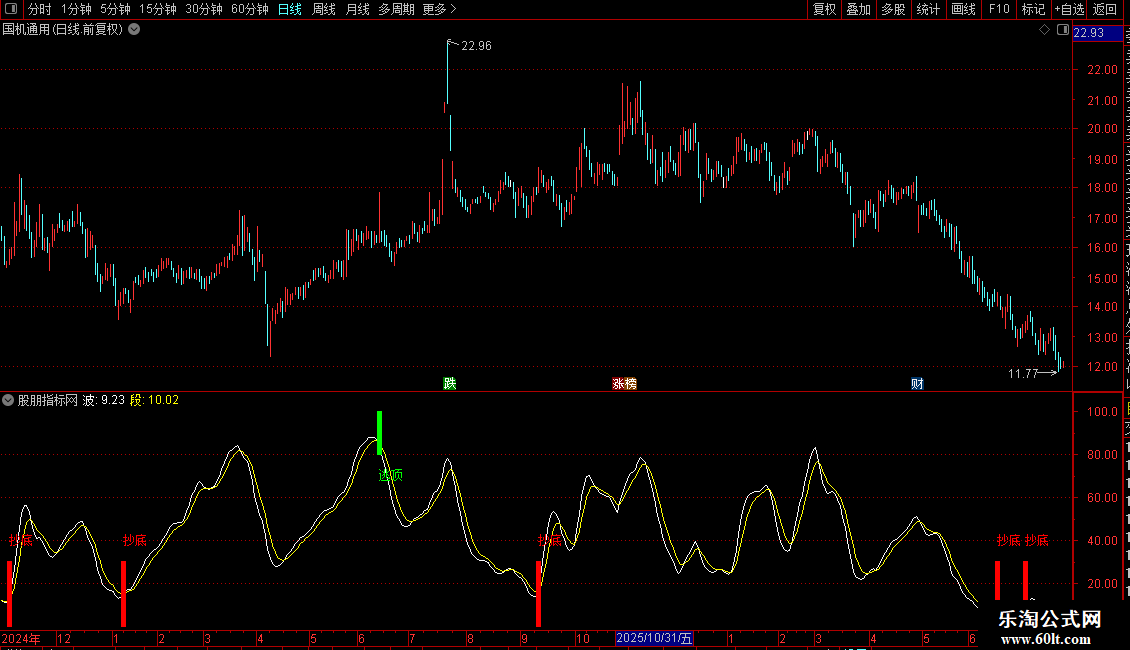Click the 20.00 price axis label
The image size is (1130, 650).
(1103, 129)
